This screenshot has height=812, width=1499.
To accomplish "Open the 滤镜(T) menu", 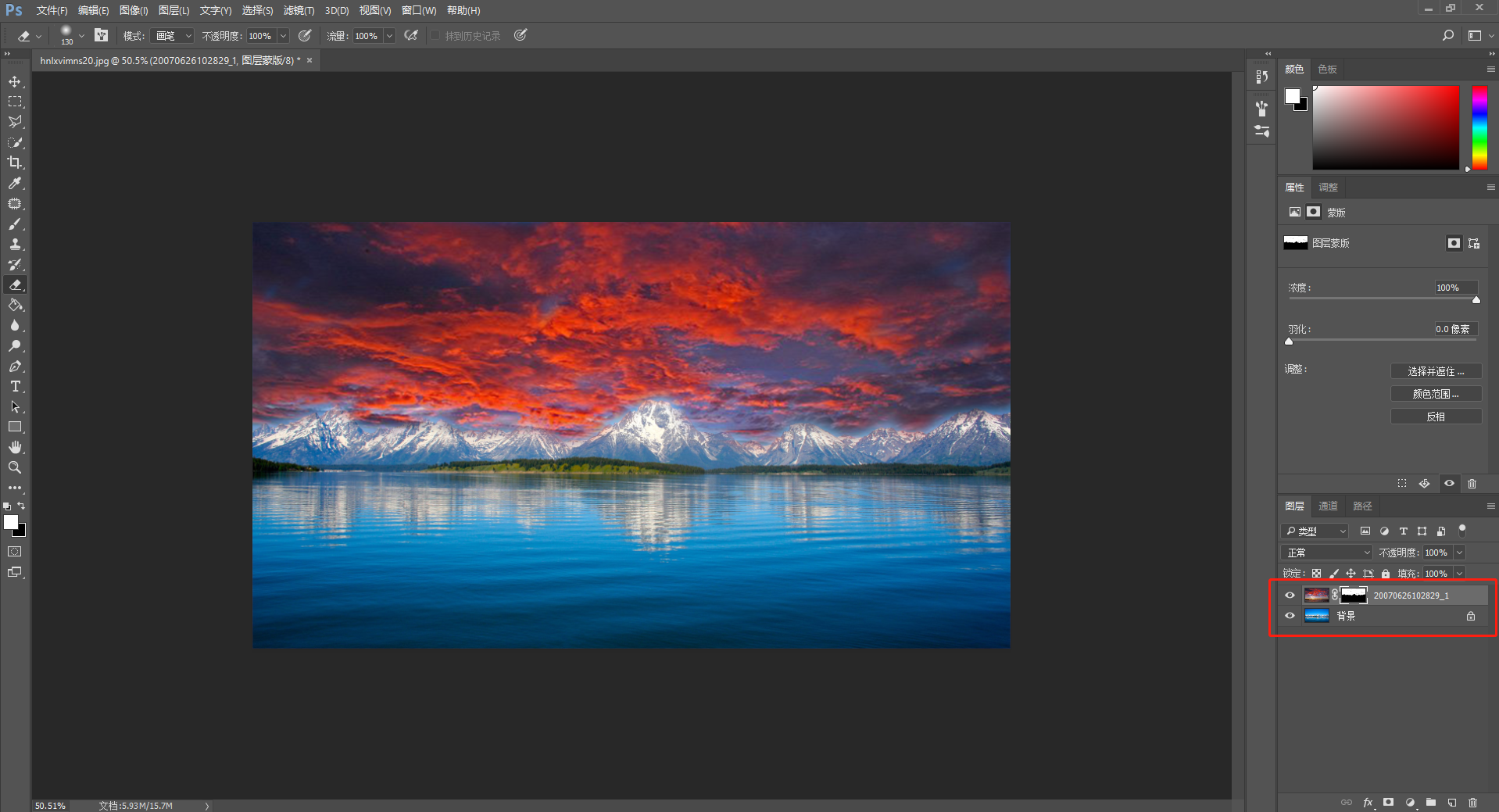I will click(299, 10).
